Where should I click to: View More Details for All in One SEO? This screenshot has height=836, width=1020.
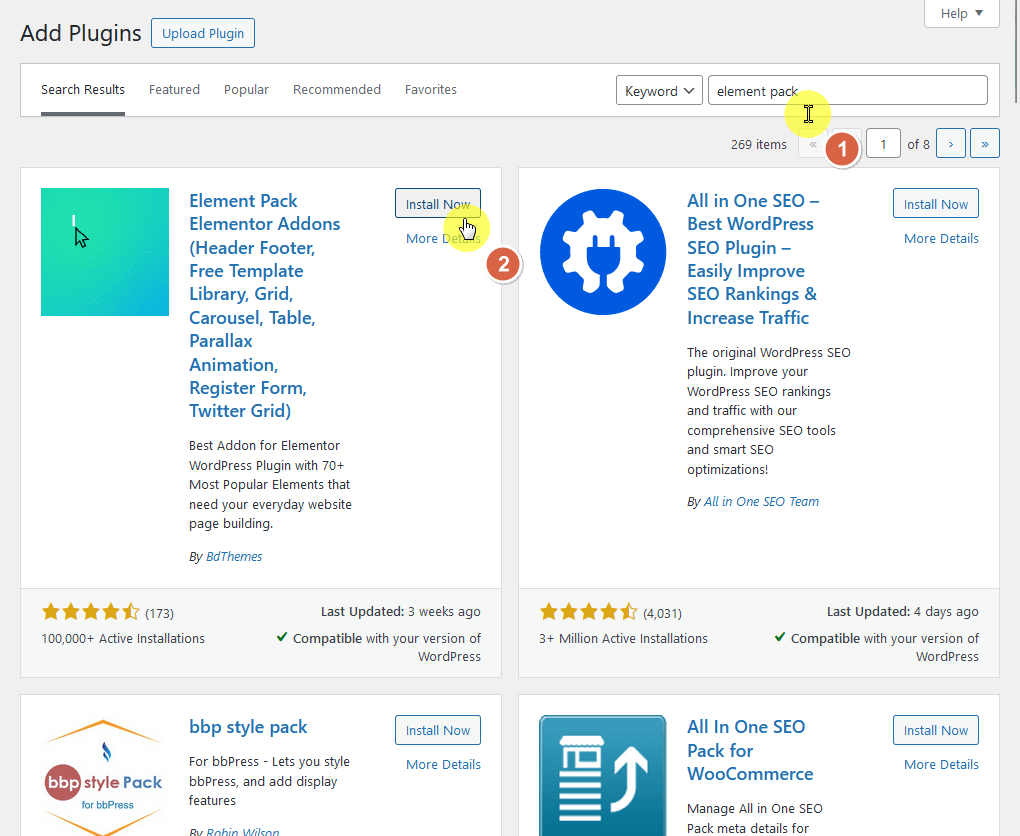click(x=941, y=239)
